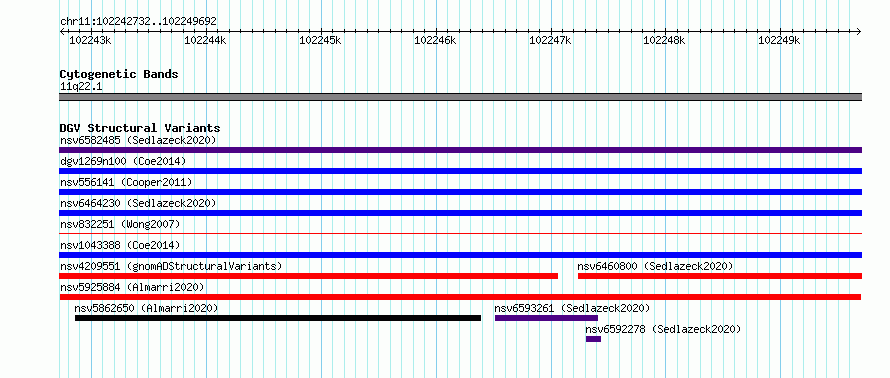Select the nsv4209551 red variant bar
This screenshot has height=378, width=890.
308,276
